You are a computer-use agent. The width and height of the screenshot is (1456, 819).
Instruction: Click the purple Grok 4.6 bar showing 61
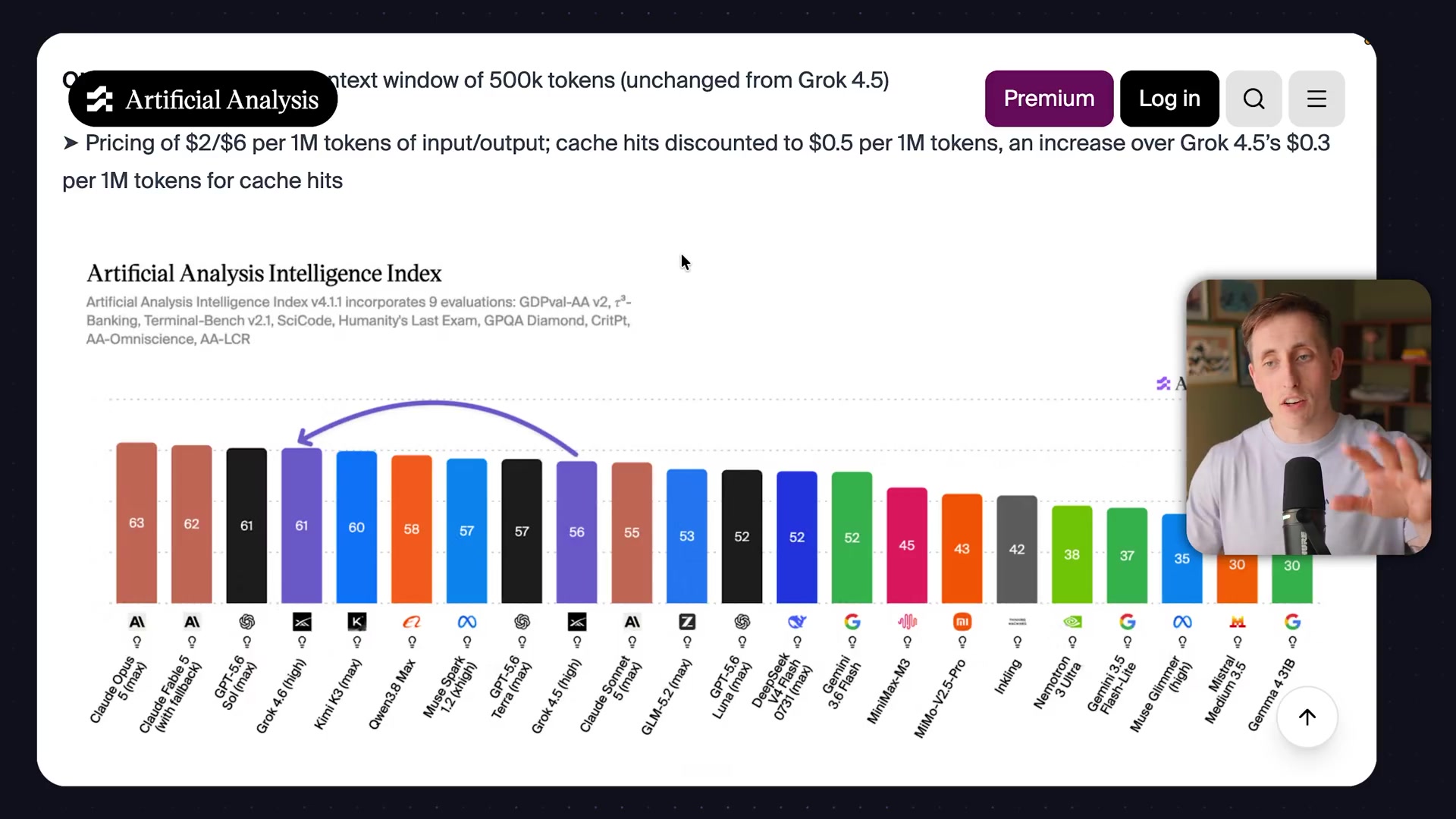pyautogui.click(x=302, y=526)
